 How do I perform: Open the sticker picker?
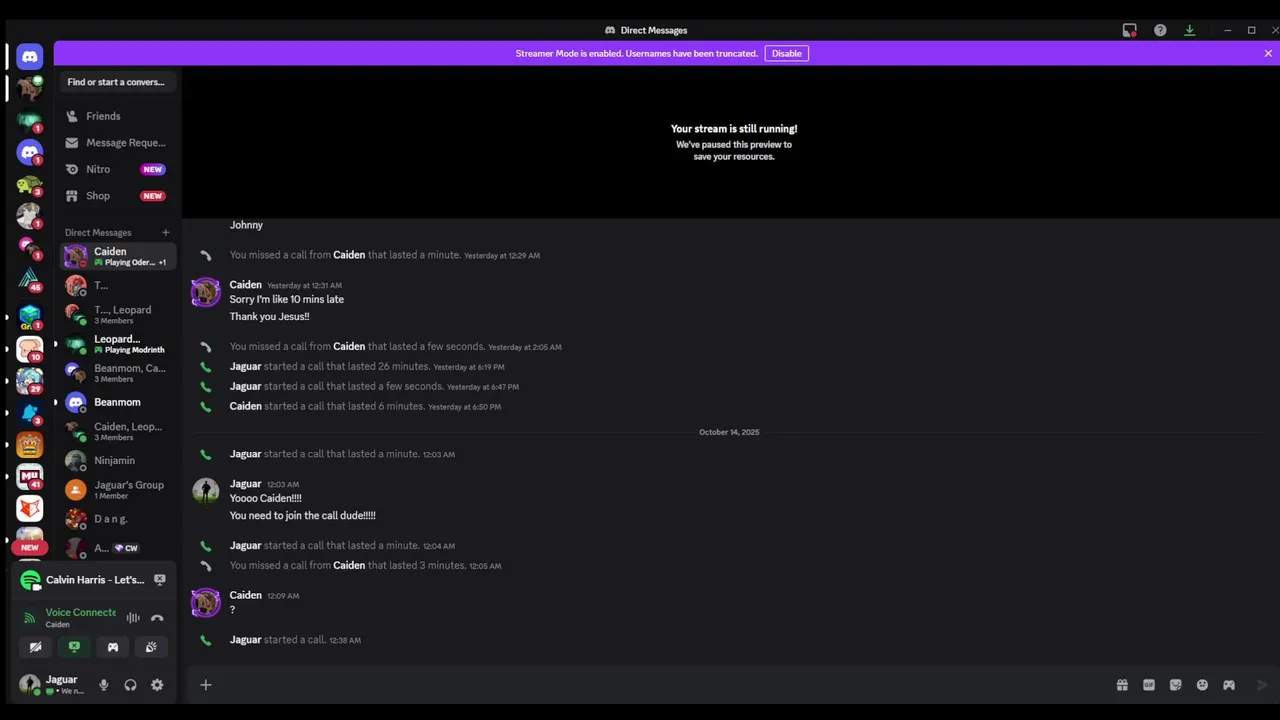1176,685
